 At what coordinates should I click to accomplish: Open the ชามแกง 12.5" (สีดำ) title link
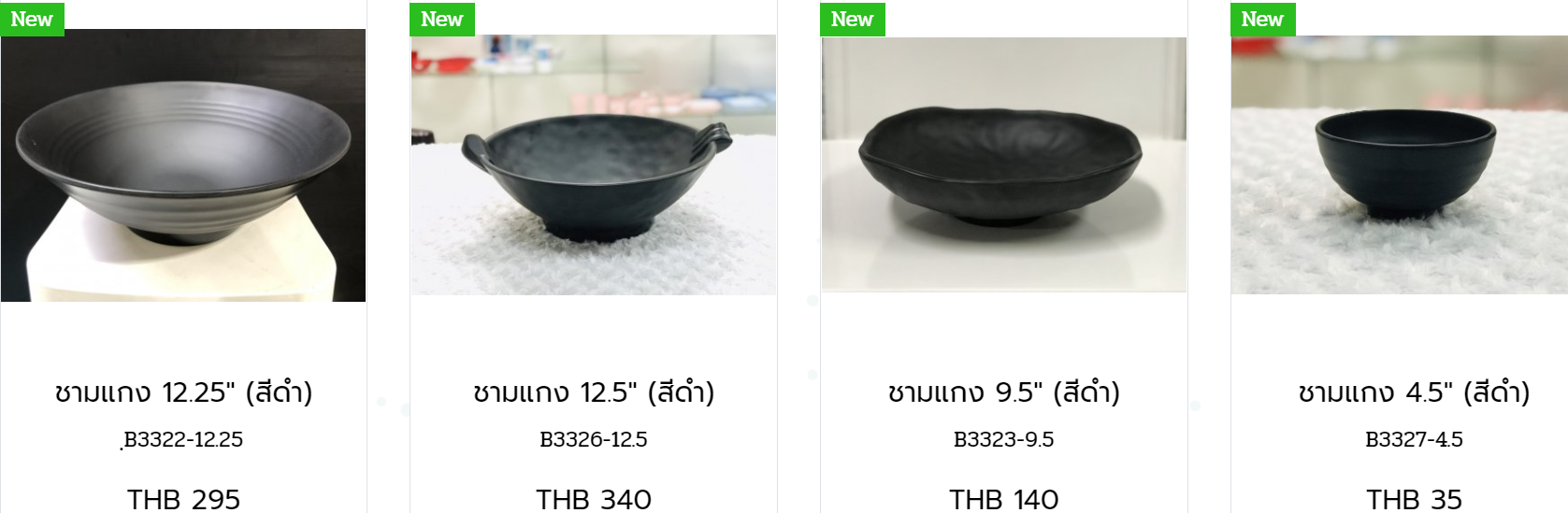594,392
